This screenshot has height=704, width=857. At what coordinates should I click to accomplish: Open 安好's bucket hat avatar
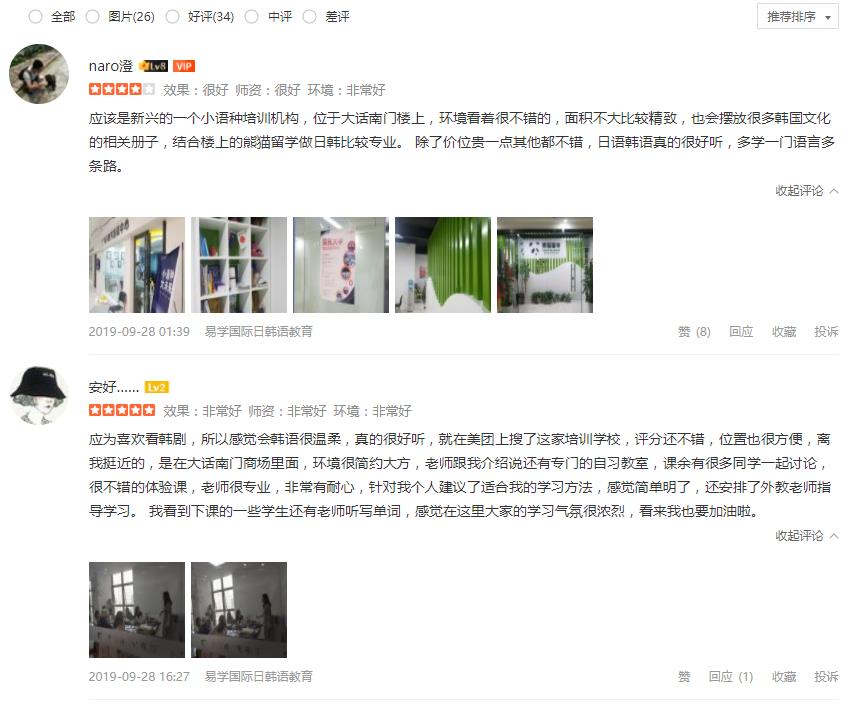tap(39, 395)
